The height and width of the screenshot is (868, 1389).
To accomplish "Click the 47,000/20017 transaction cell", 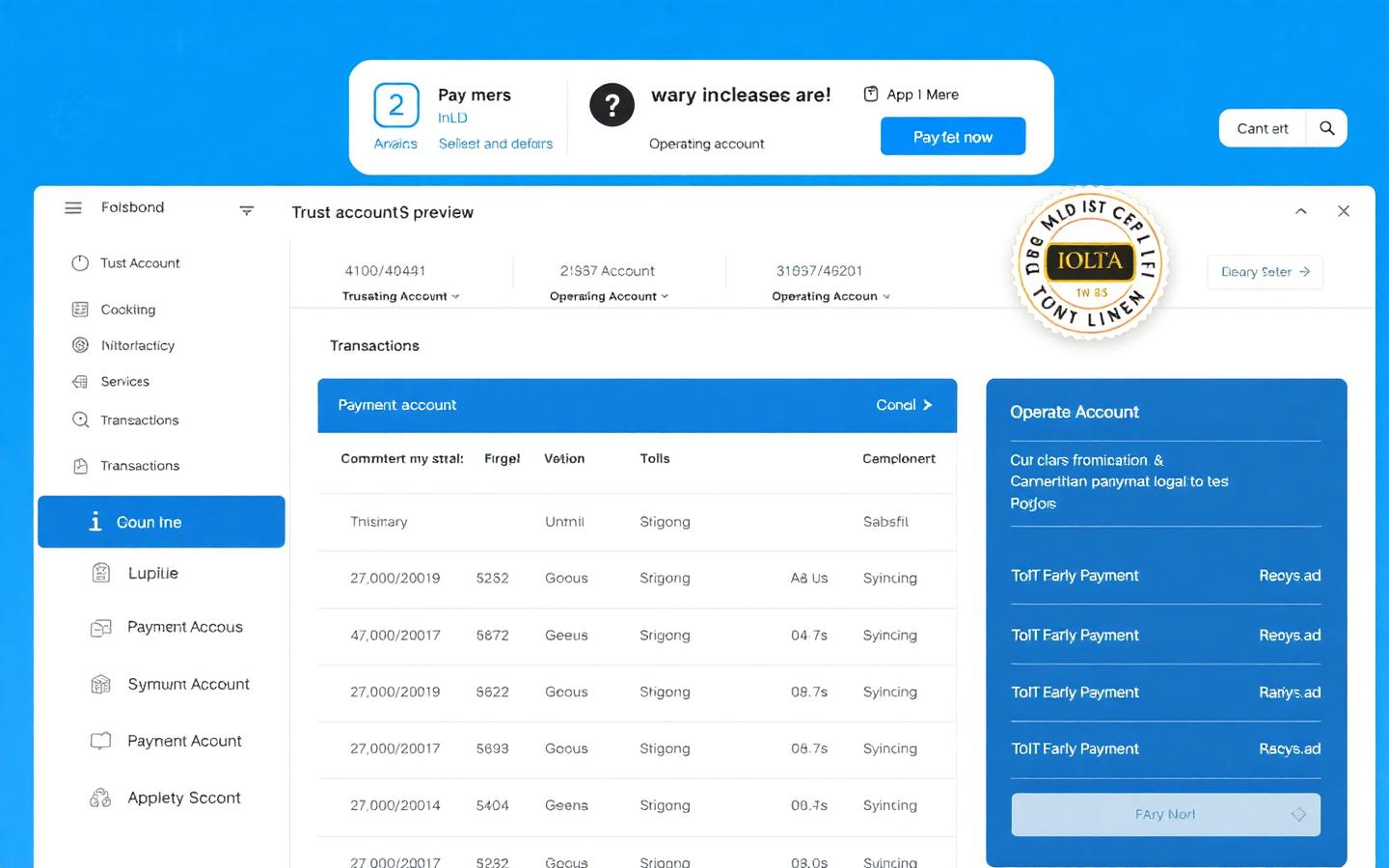I will [395, 636].
